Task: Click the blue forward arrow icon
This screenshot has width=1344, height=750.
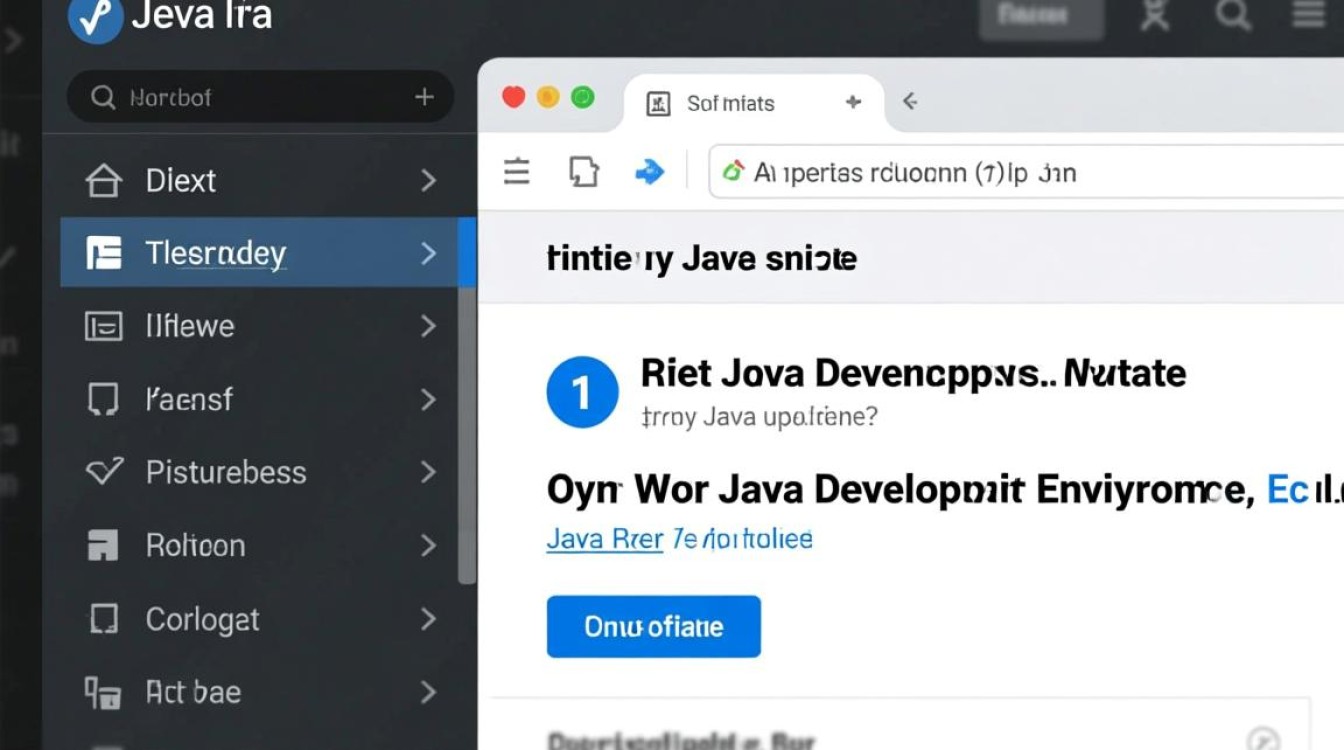Action: click(650, 171)
